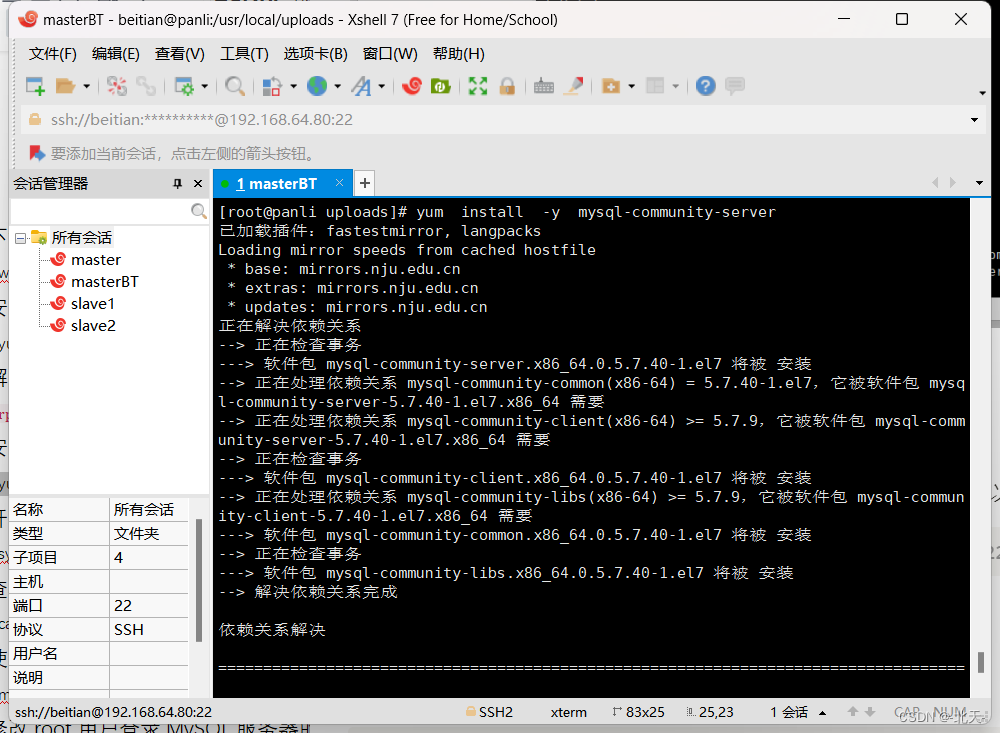Toggle full screen with green arrows icon
1000x733 pixels.
pyautogui.click(x=478, y=85)
